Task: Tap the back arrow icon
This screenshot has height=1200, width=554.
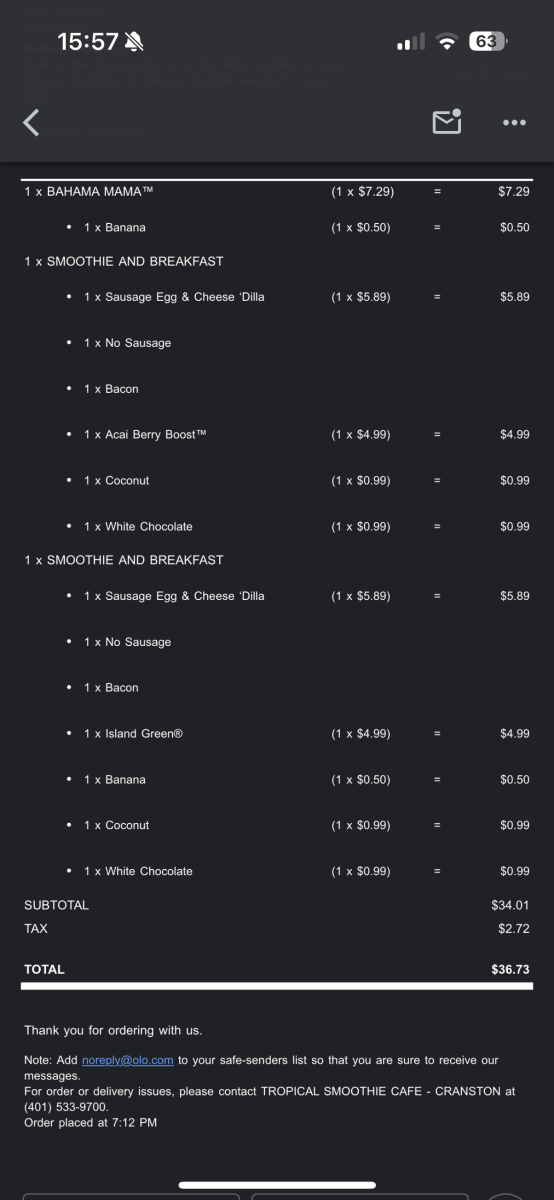Action: [x=31, y=123]
